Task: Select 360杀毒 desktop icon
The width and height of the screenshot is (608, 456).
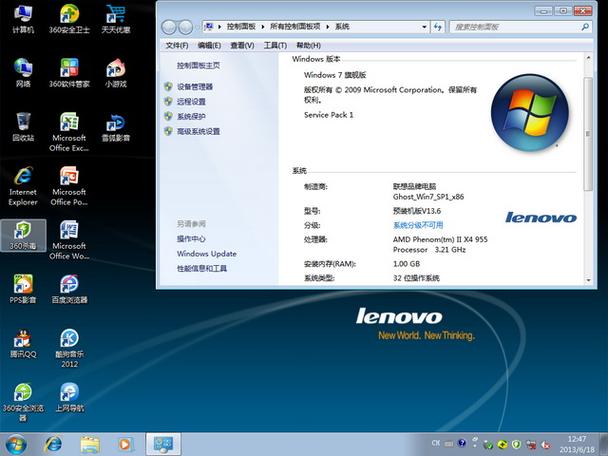Action: point(22,234)
